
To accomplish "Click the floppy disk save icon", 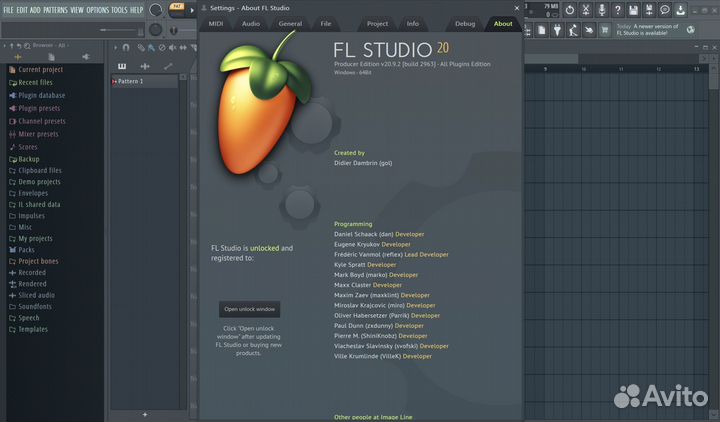I will pos(633,10).
